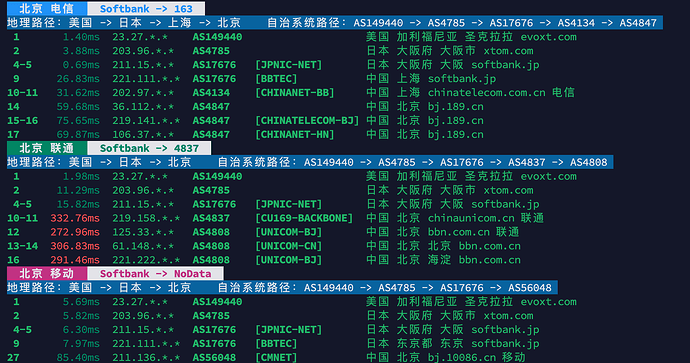Click 中国 北京 北京 bbn.com.cn location
The width and height of the screenshot is (690, 363).
coord(444,246)
